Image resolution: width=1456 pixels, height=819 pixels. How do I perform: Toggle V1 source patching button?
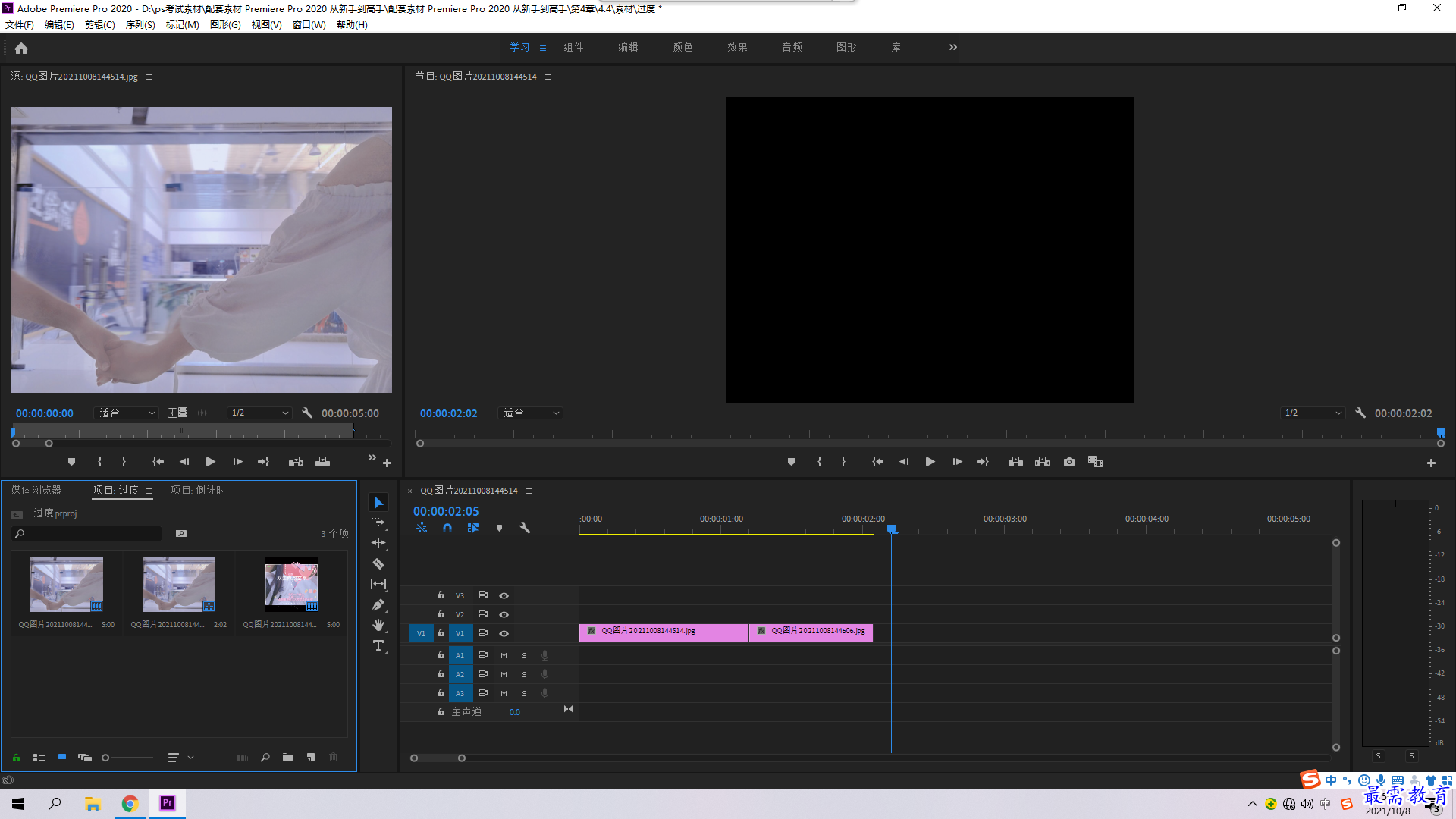[421, 633]
